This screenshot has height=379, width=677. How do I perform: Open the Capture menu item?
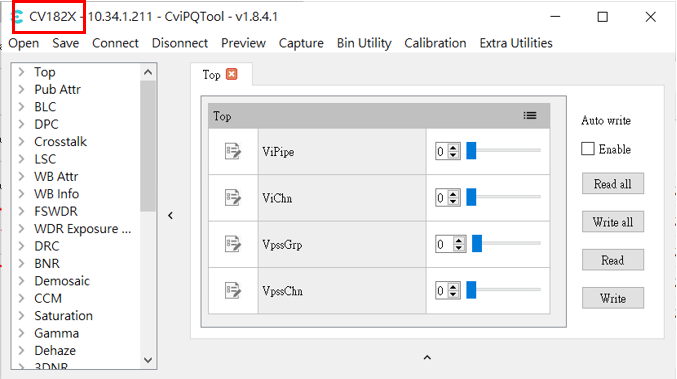[301, 43]
